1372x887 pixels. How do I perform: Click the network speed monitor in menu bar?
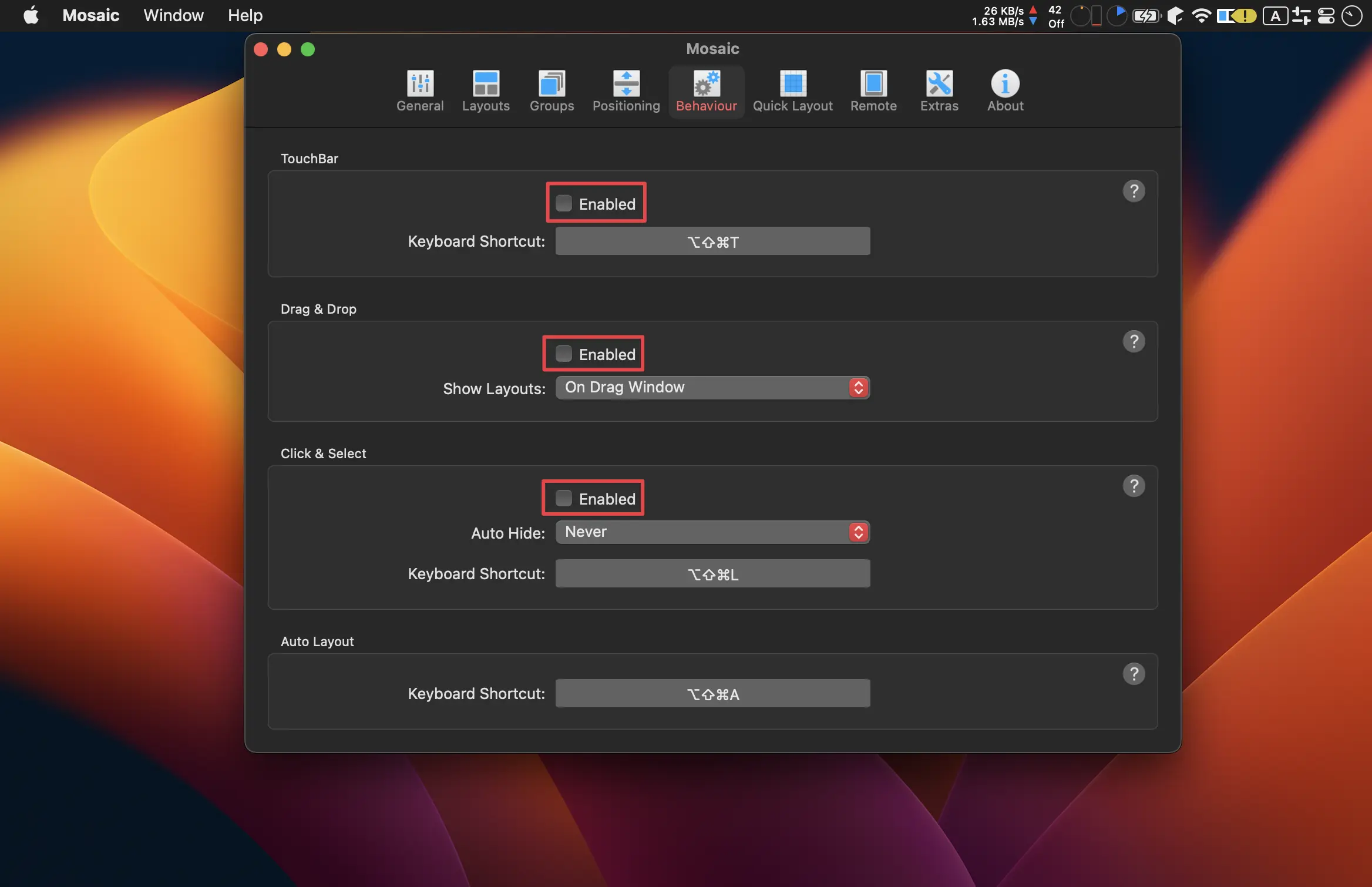[x=1004, y=16]
